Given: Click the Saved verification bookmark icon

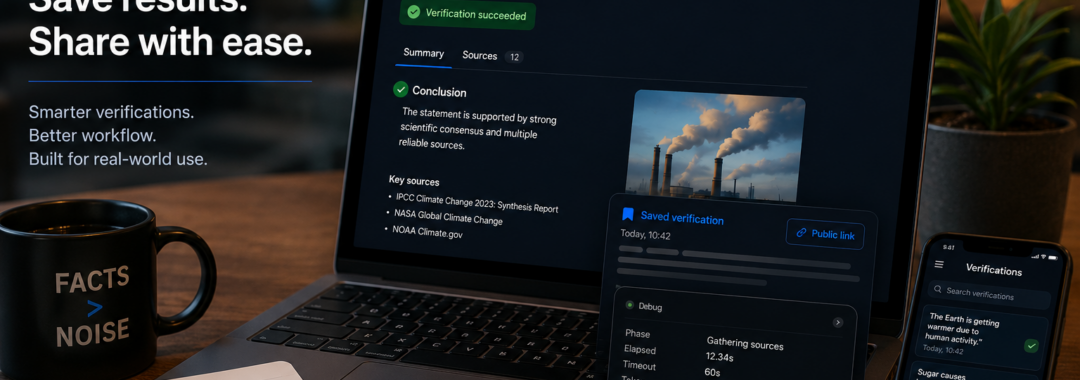Looking at the screenshot, I should click(x=627, y=215).
